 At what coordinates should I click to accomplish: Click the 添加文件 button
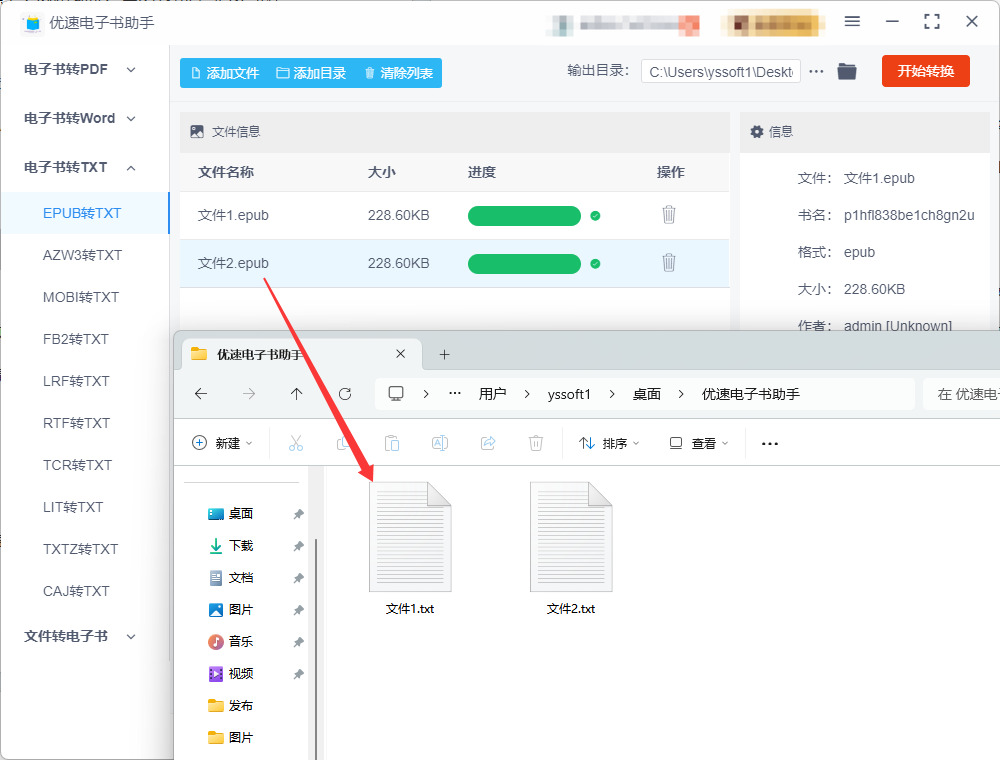click(x=225, y=73)
